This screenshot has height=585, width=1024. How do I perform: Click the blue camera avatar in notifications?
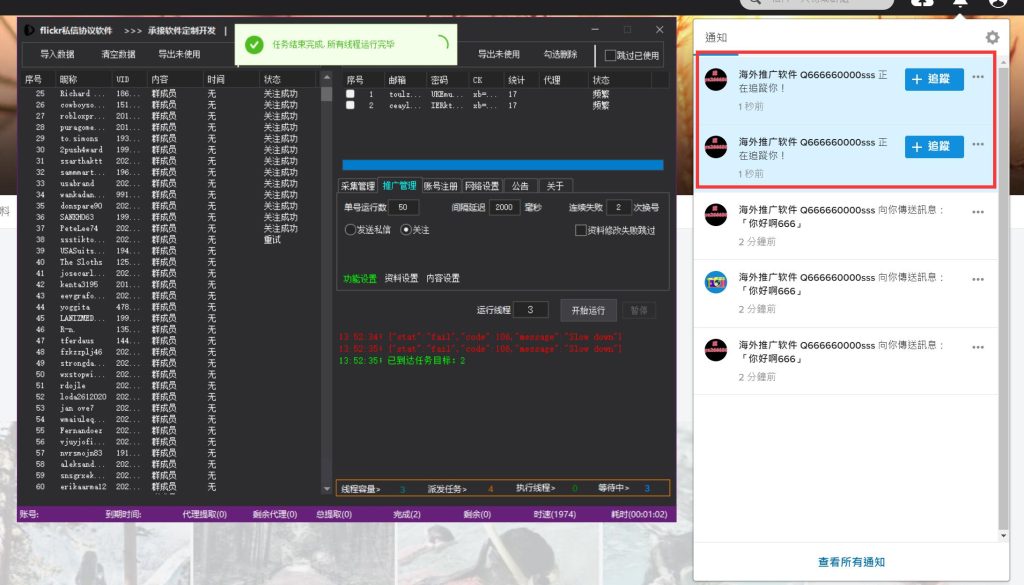[x=715, y=282]
